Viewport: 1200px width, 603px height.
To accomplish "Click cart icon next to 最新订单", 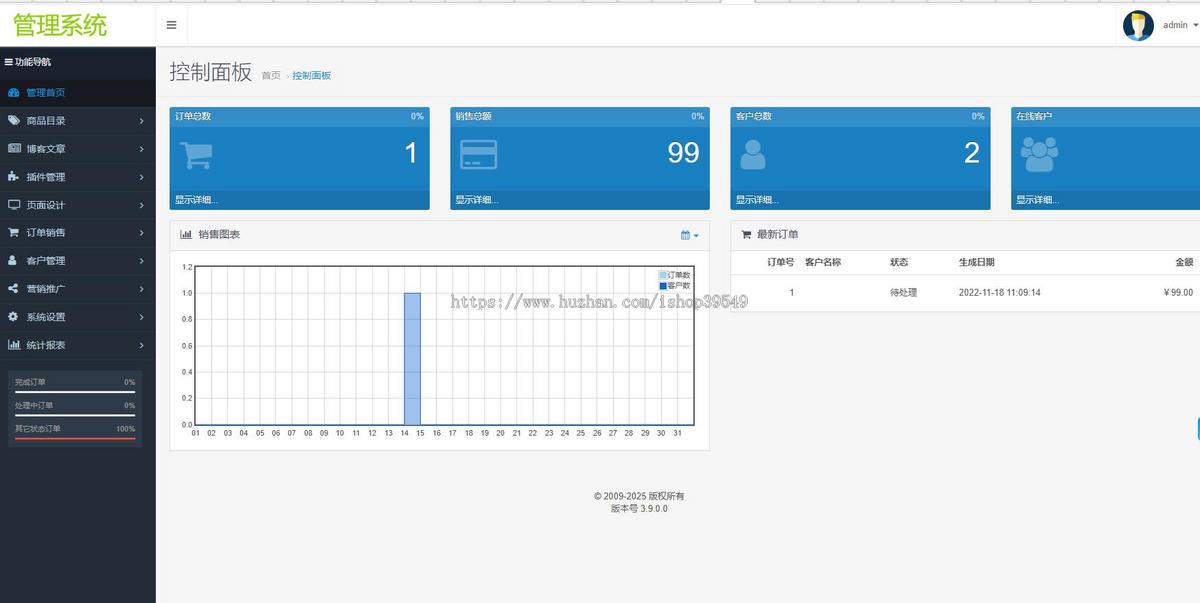I will pos(746,235).
